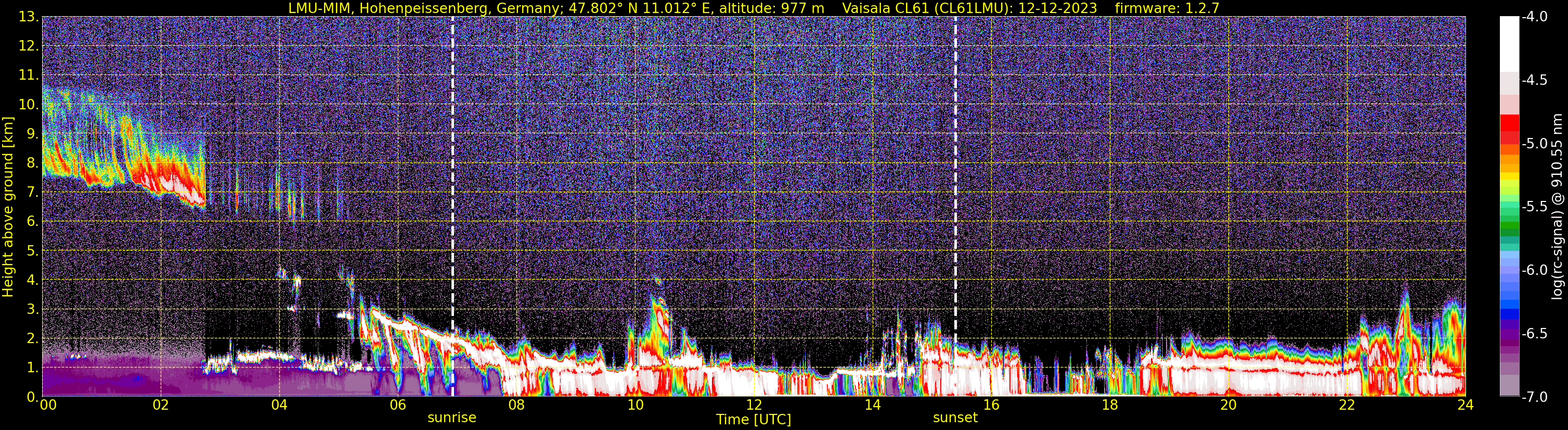The height and width of the screenshot is (430, 1568).
Task: Click the height tick label '6.'
Action: click(33, 222)
